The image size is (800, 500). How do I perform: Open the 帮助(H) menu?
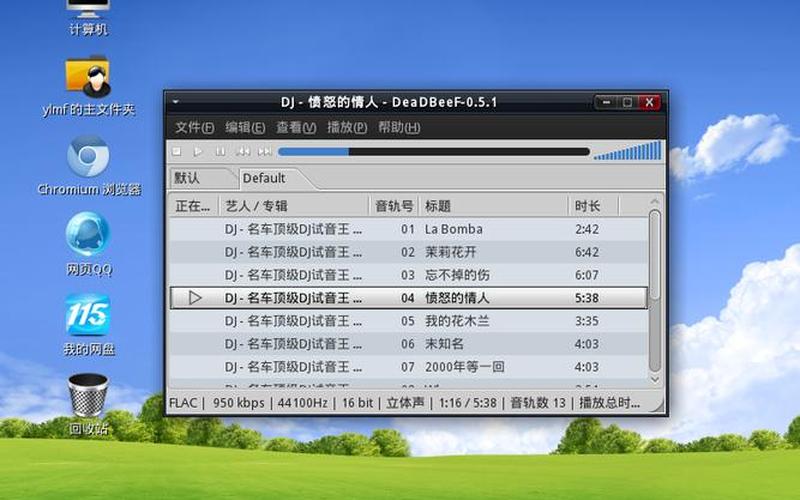pos(399,128)
